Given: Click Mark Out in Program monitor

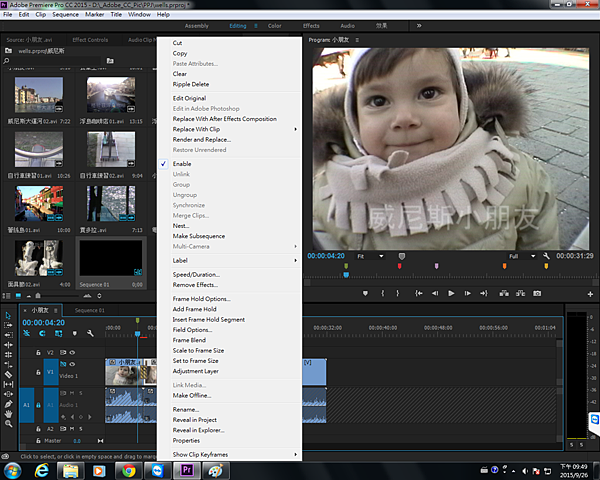Looking at the screenshot, I should point(398,293).
